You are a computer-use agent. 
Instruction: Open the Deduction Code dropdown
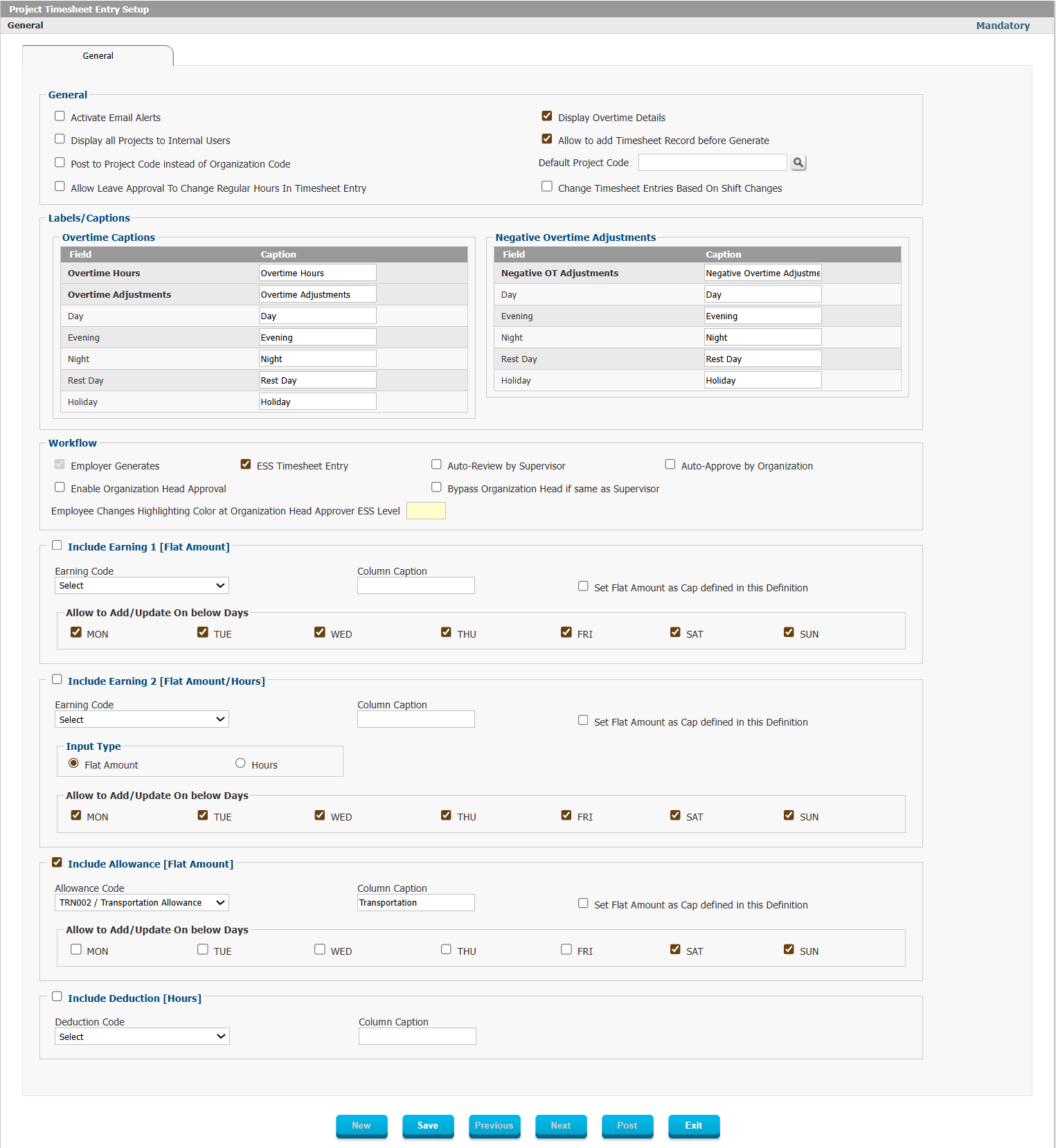pos(142,1037)
